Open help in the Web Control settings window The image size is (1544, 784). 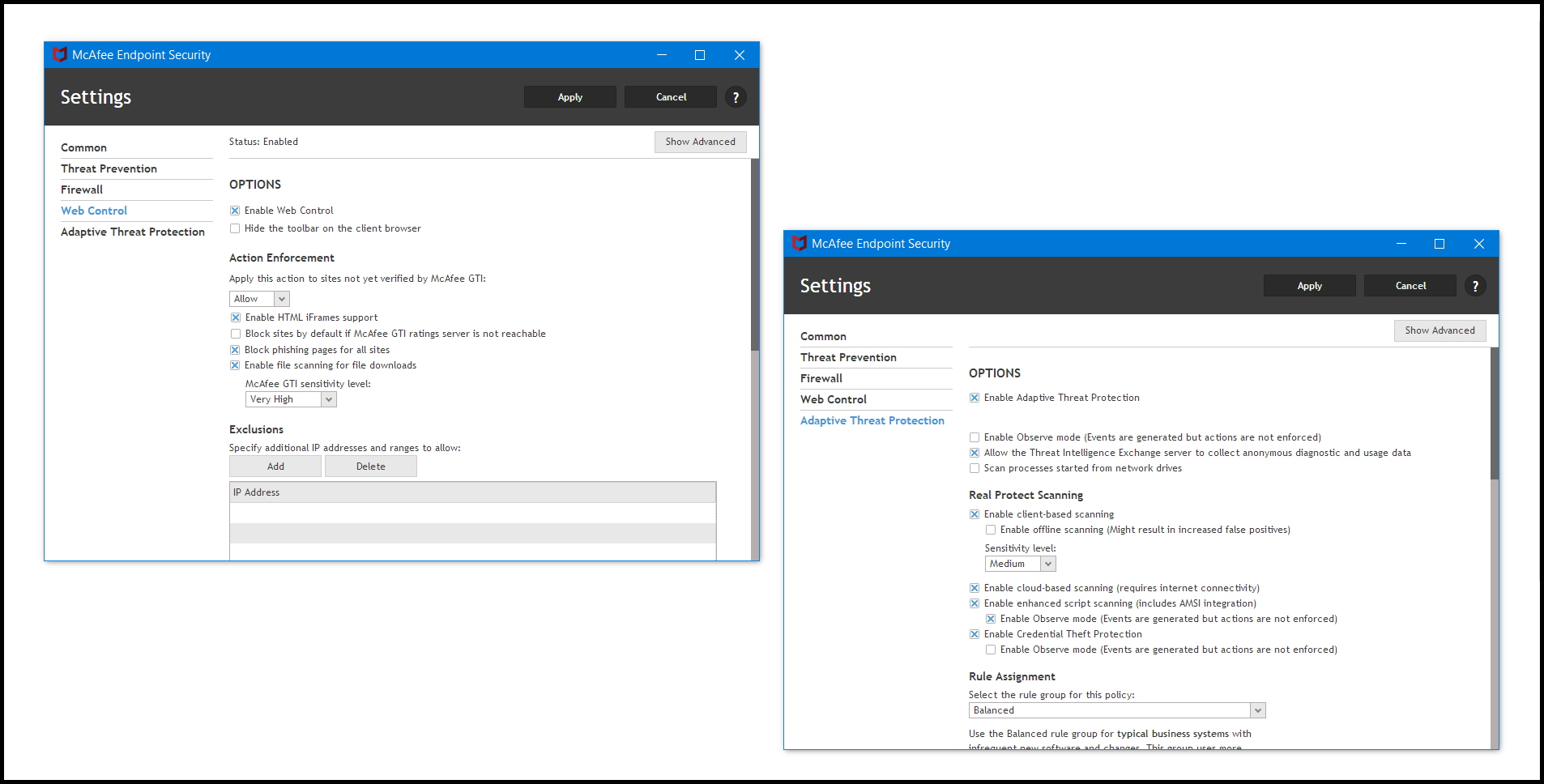click(736, 97)
